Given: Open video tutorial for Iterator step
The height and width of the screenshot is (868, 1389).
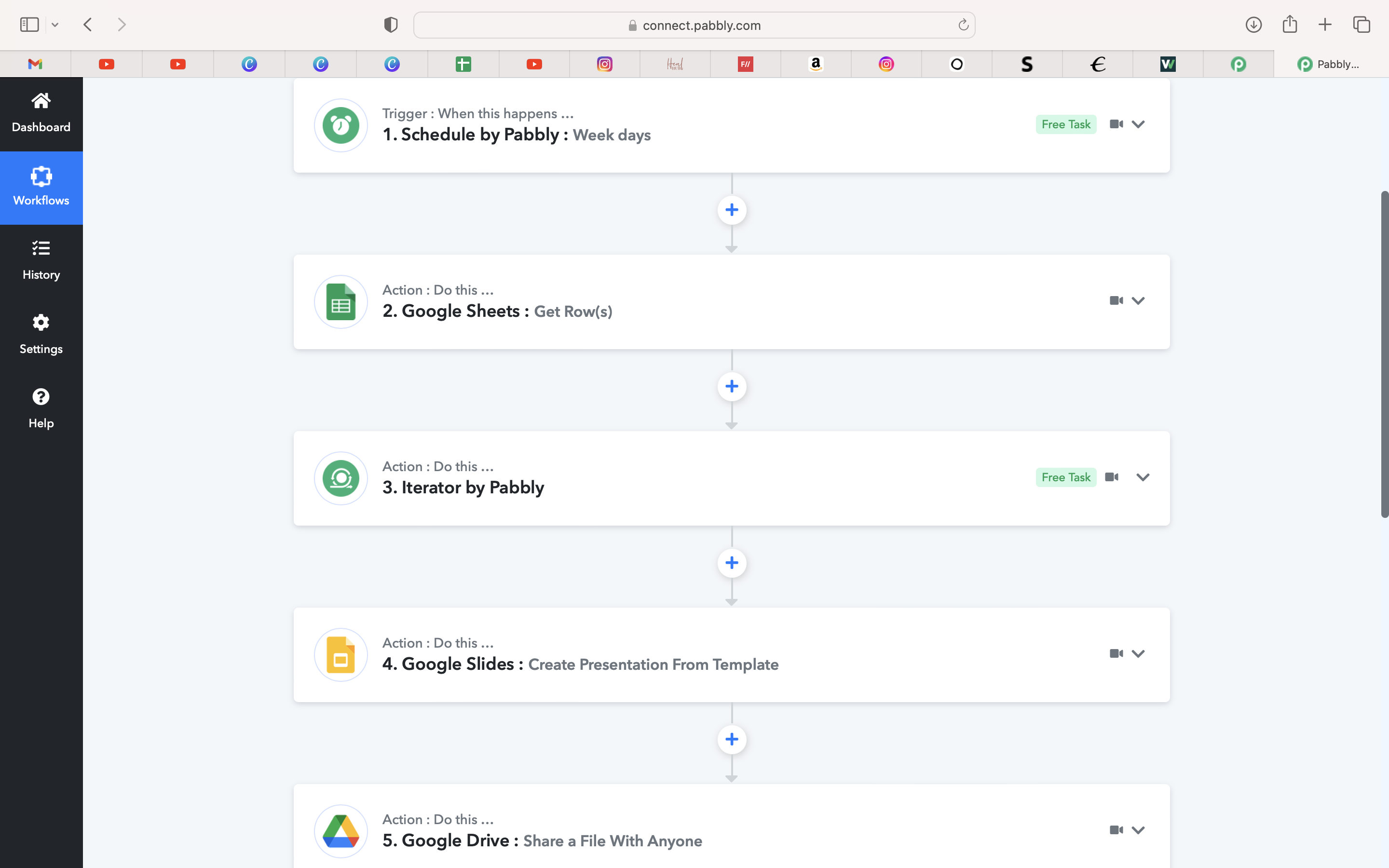Looking at the screenshot, I should (x=1112, y=477).
